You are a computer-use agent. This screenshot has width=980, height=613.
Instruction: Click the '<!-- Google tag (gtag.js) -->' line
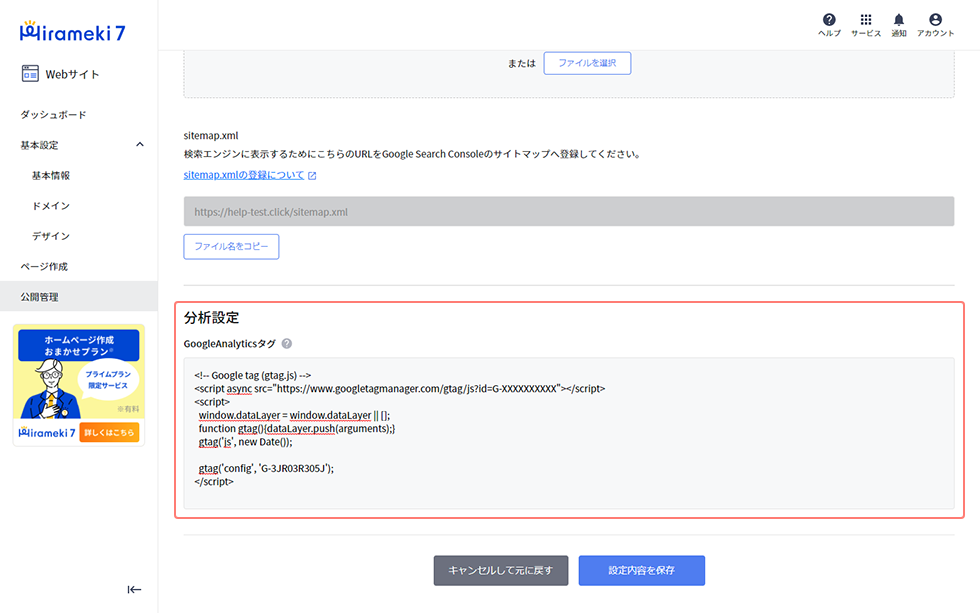[252, 375]
